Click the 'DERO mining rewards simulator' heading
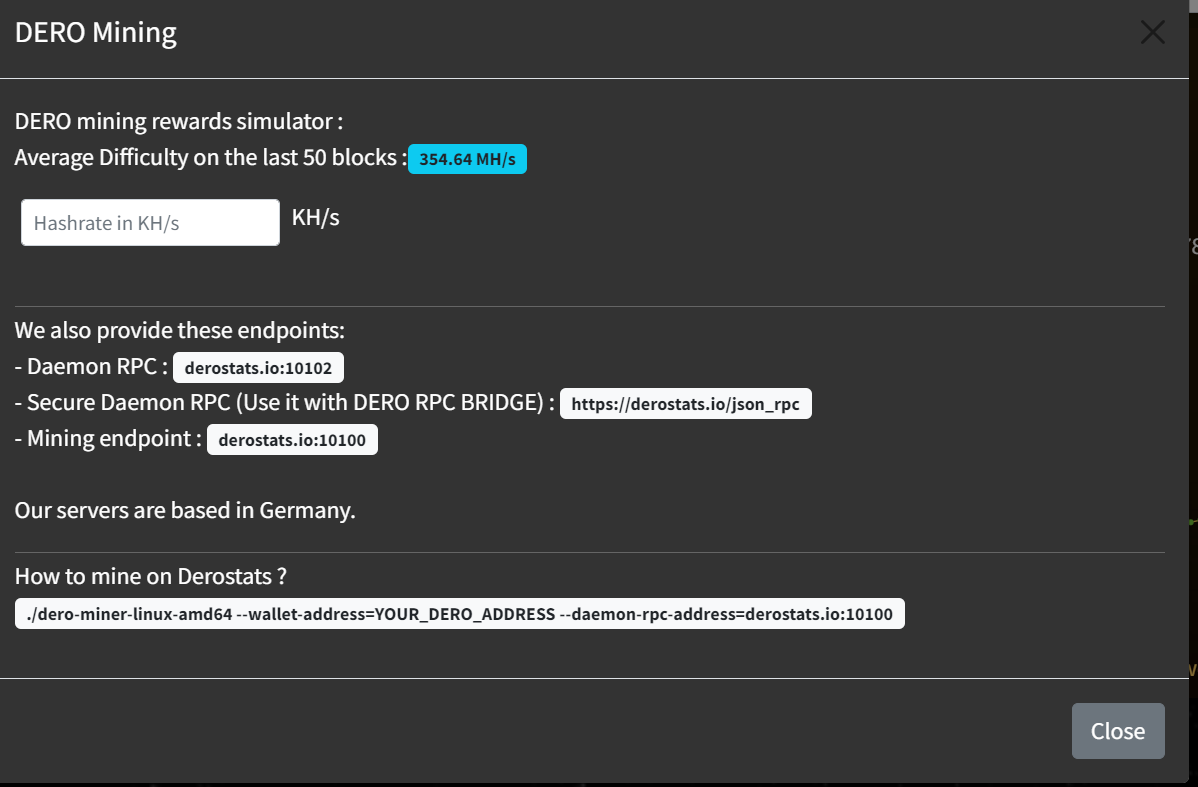Viewport: 1198px width, 787px height. (179, 121)
